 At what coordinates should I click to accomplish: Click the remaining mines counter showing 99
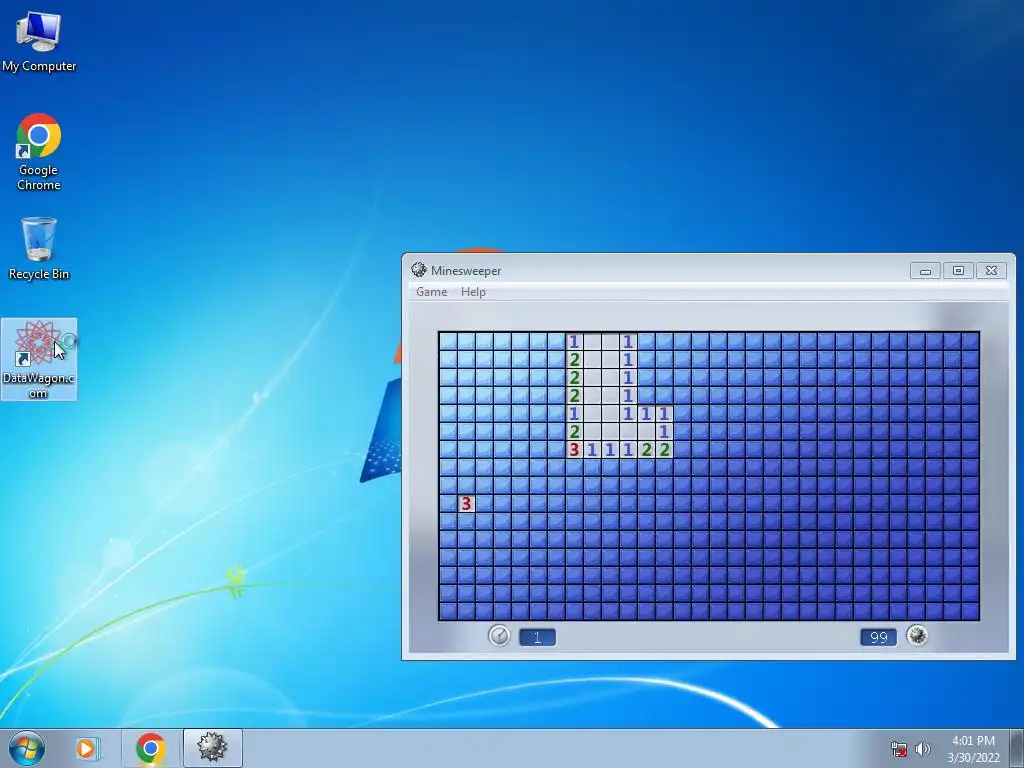(x=878, y=637)
